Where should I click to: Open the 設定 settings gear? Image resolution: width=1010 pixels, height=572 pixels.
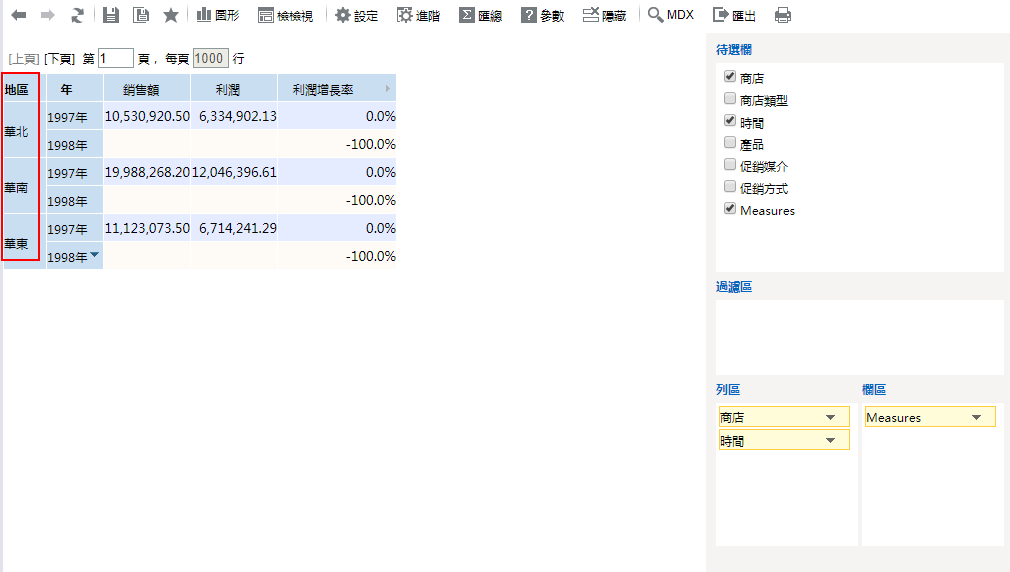pyautogui.click(x=356, y=15)
